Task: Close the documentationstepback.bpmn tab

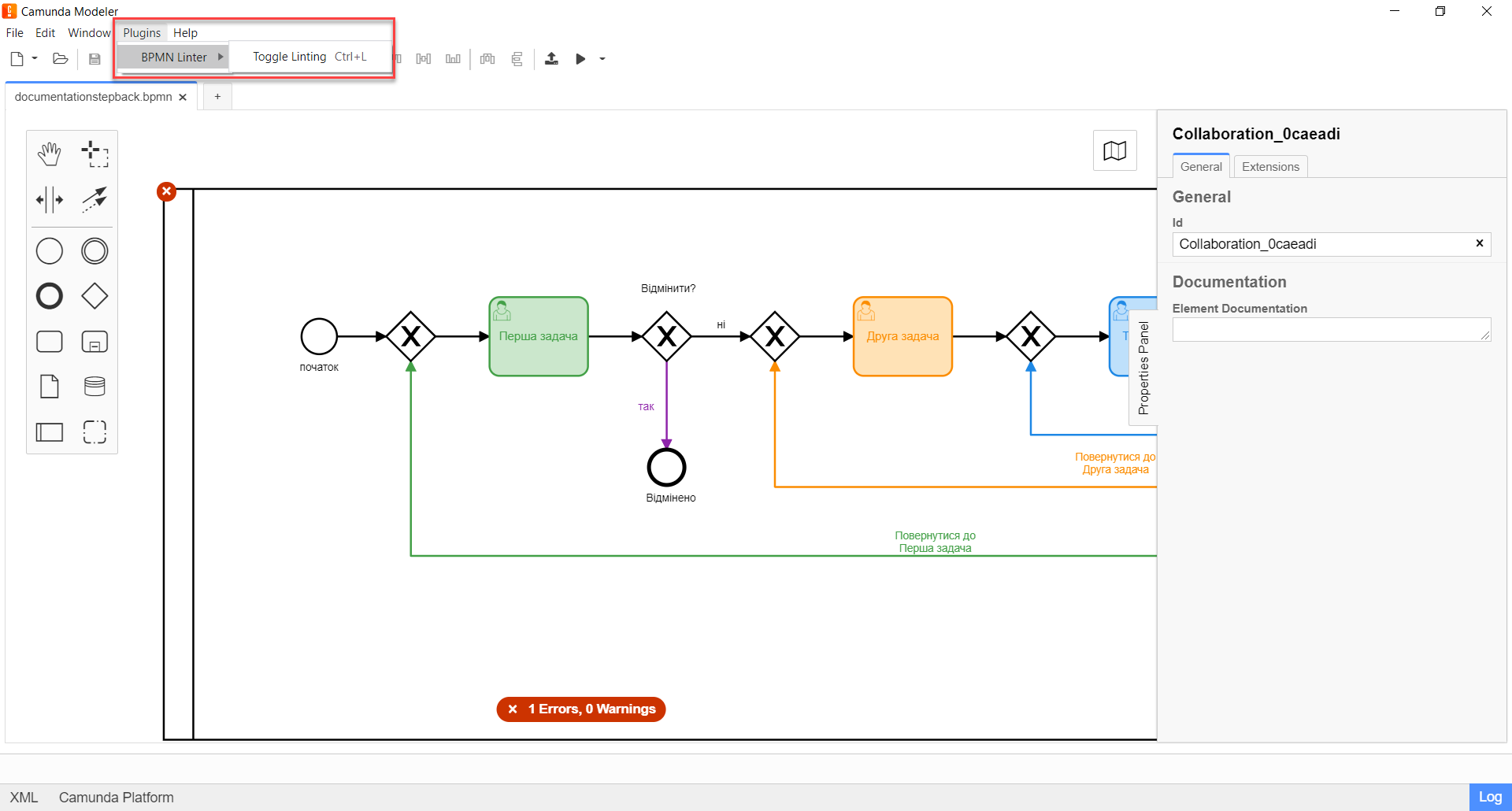Action: [183, 98]
